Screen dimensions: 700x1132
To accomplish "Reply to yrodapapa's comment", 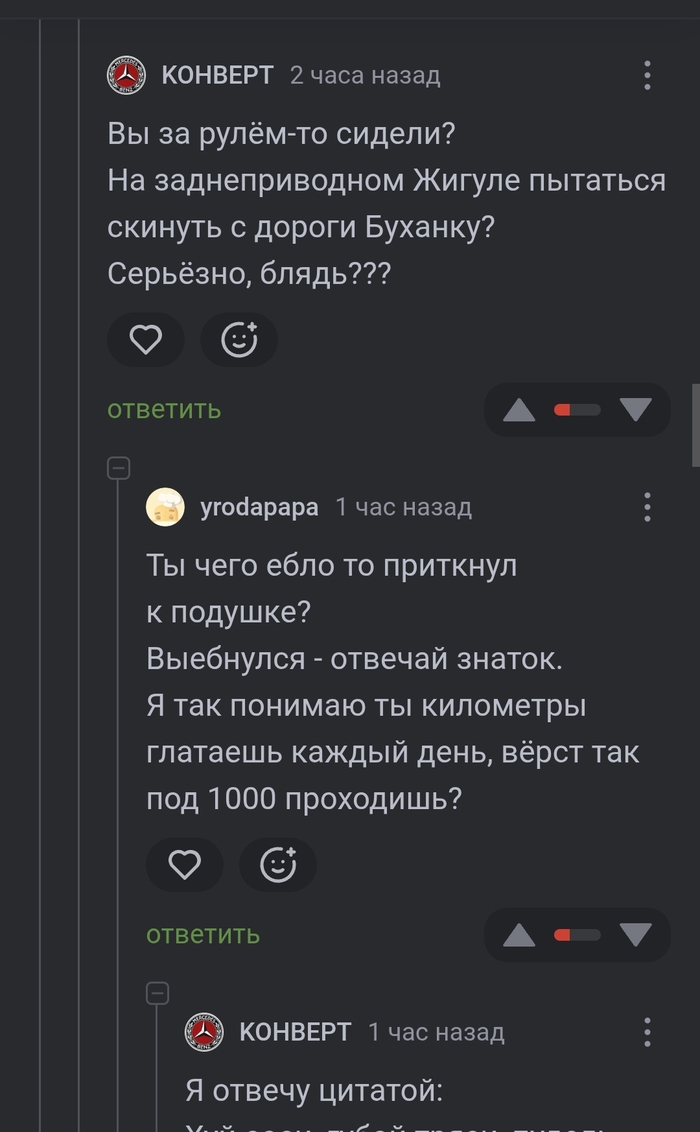I will point(203,934).
